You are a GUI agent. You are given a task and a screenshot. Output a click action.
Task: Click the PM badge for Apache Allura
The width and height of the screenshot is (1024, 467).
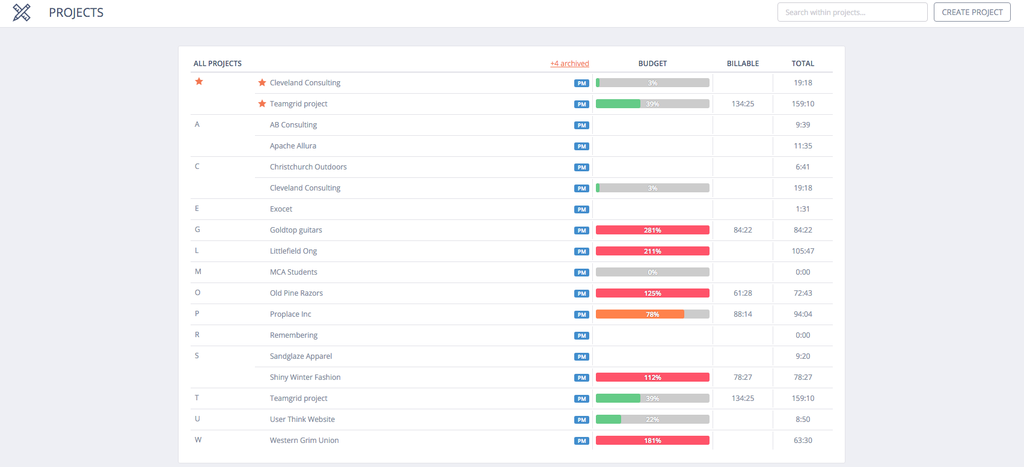(x=581, y=146)
